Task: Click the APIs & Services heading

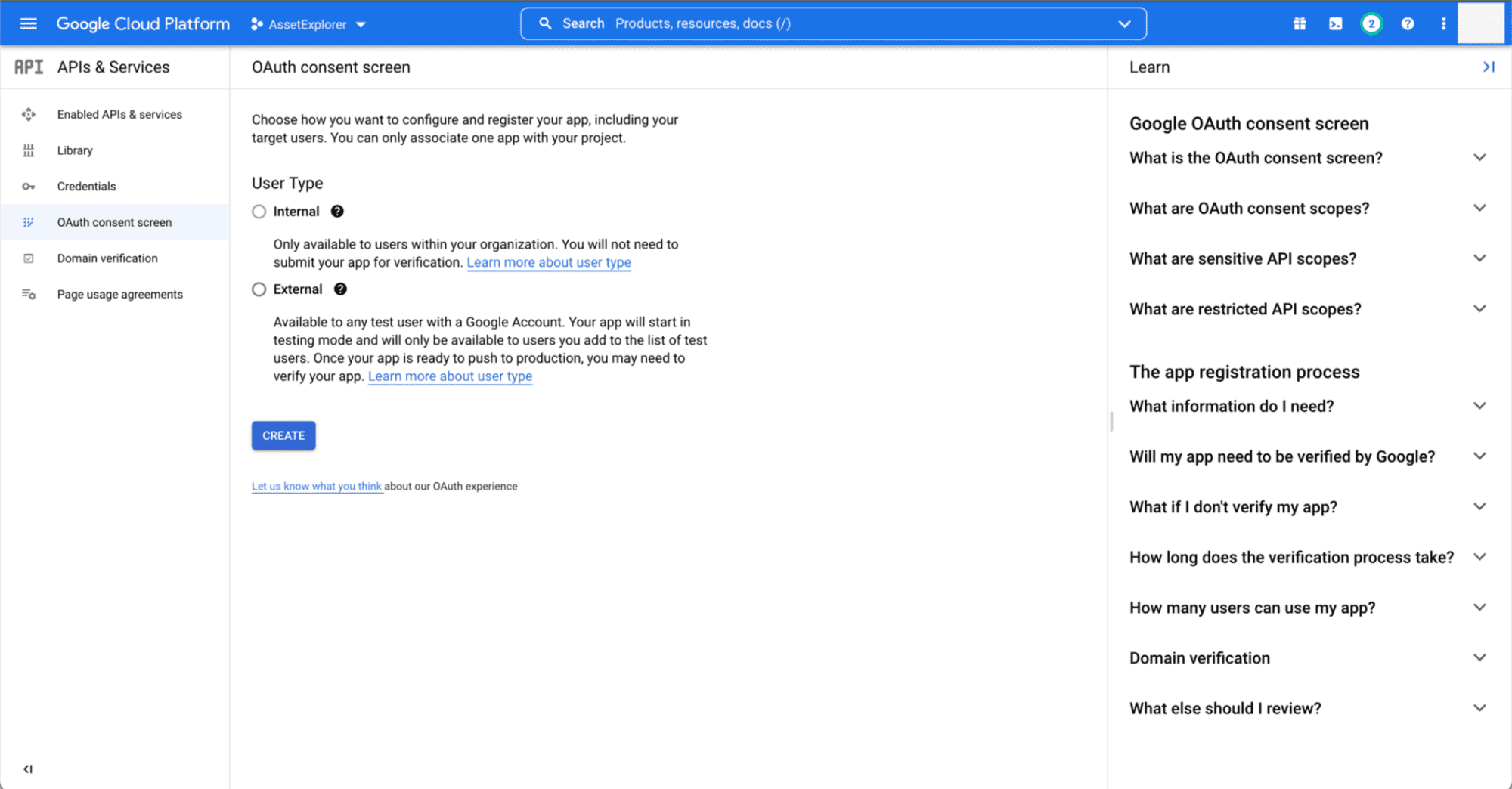Action: coord(113,67)
